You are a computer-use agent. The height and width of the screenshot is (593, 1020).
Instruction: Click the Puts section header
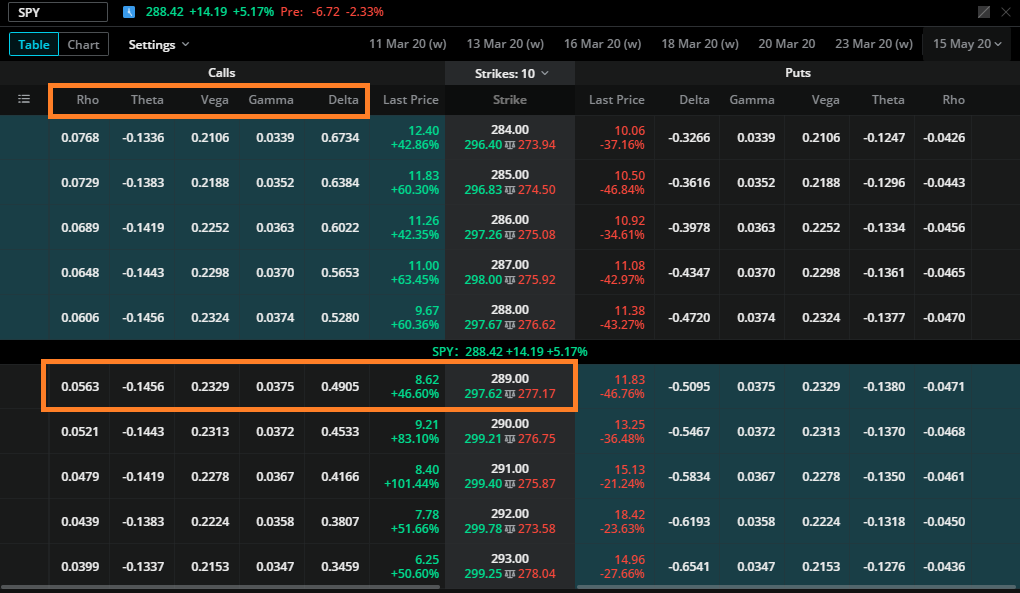(x=798, y=73)
